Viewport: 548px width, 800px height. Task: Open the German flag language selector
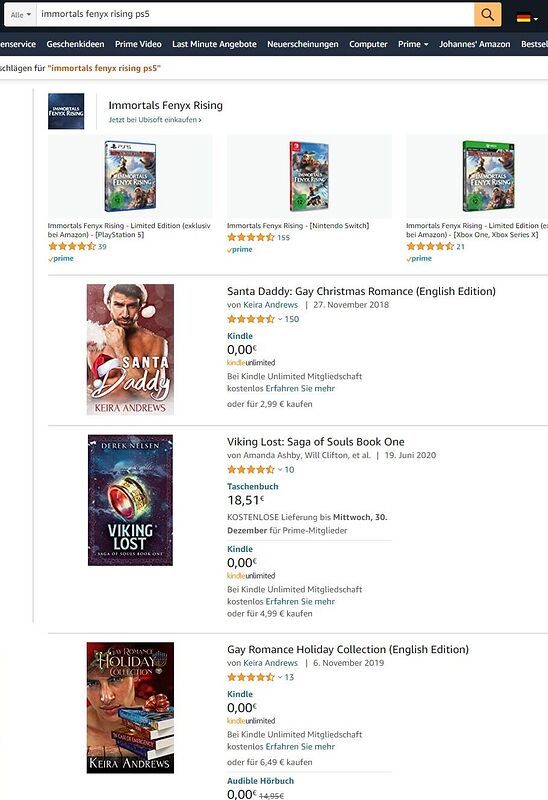click(x=527, y=18)
